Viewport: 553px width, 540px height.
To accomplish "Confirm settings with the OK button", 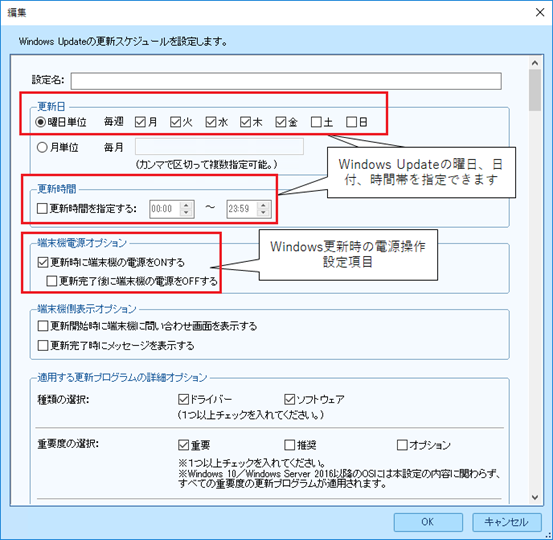I will (428, 522).
